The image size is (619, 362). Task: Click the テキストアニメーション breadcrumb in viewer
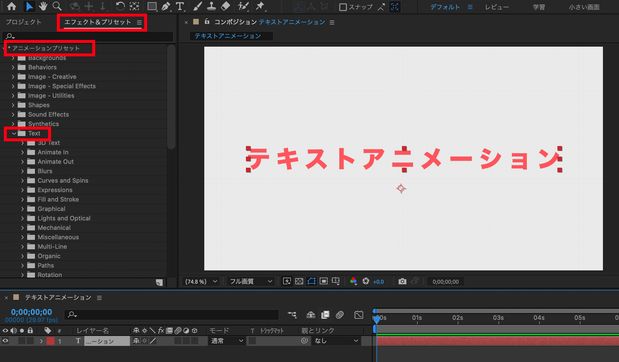point(228,36)
